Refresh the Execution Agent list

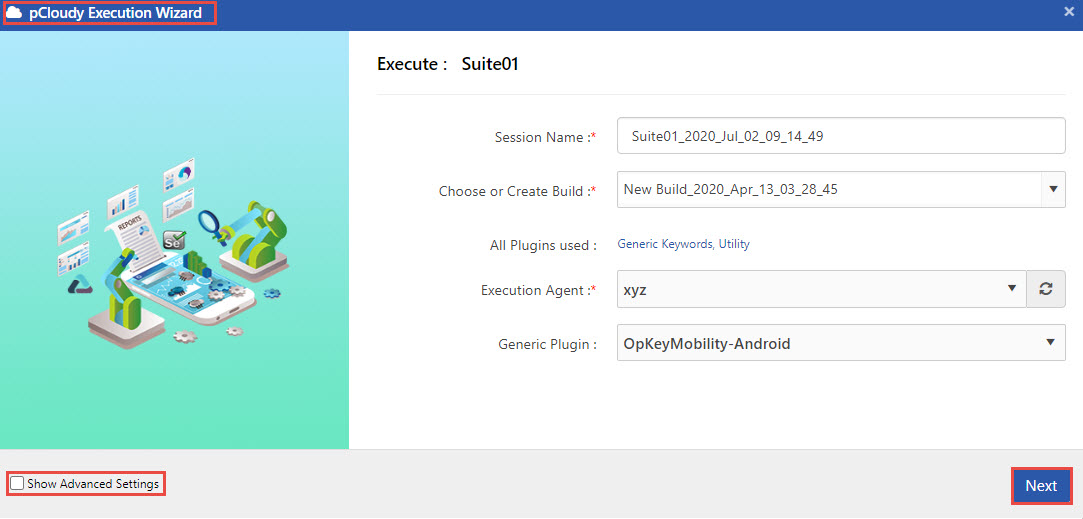(1046, 289)
